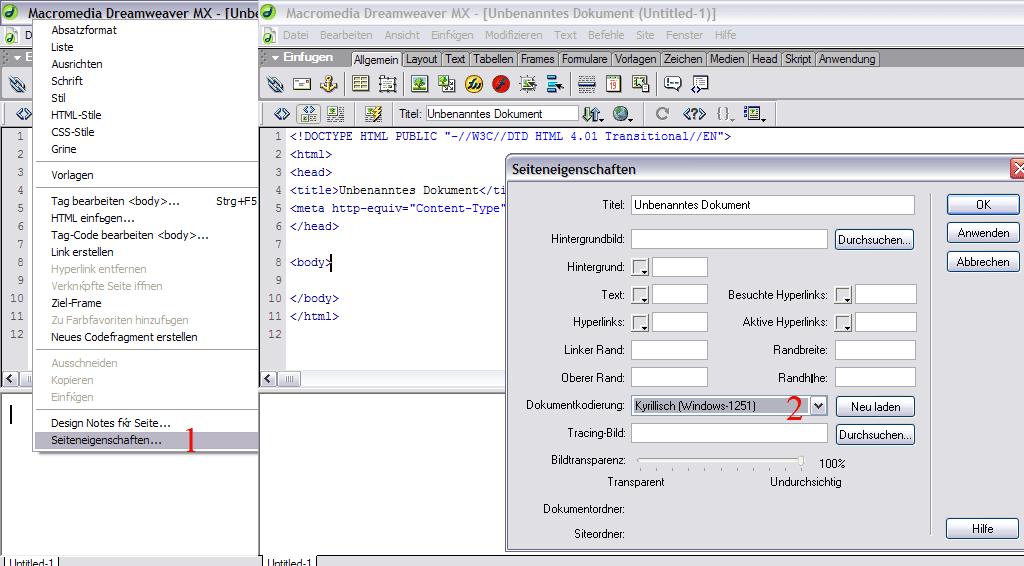Viewport: 1024px width, 566px height.
Task: Refresh design view icon
Action: (x=662, y=114)
